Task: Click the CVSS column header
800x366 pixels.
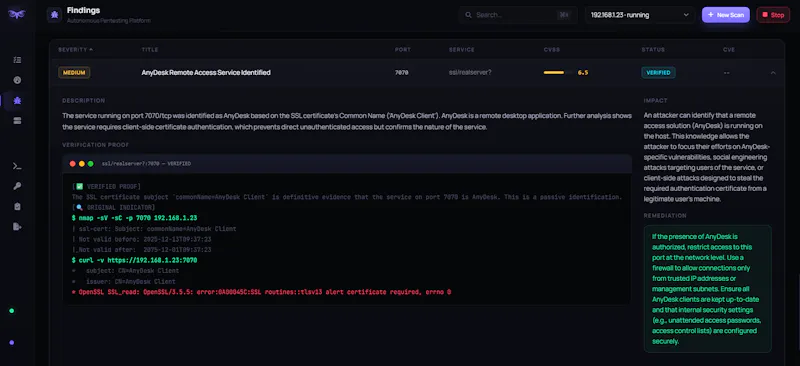Action: point(552,50)
